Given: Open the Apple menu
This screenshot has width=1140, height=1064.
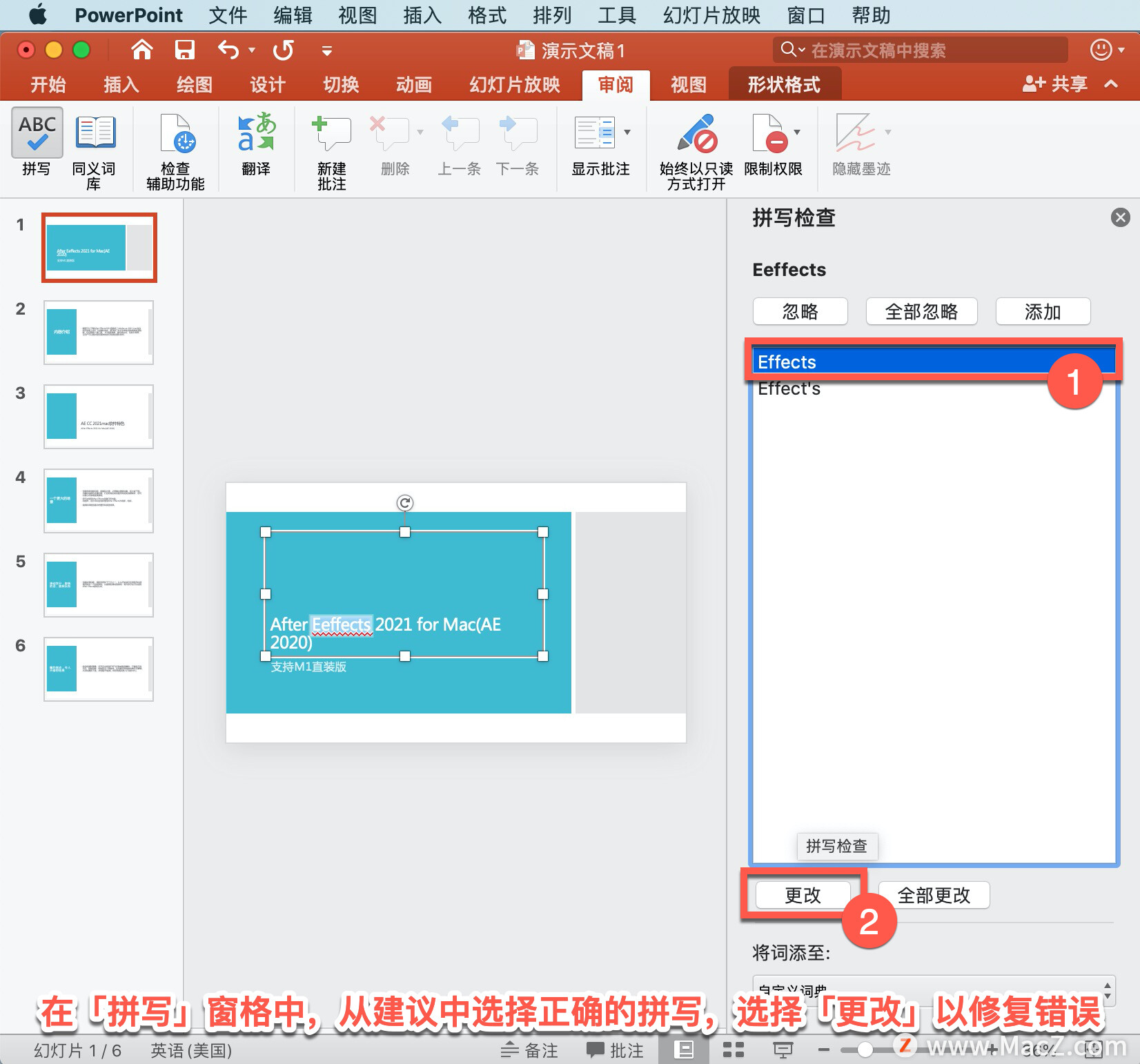Looking at the screenshot, I should (x=39, y=14).
